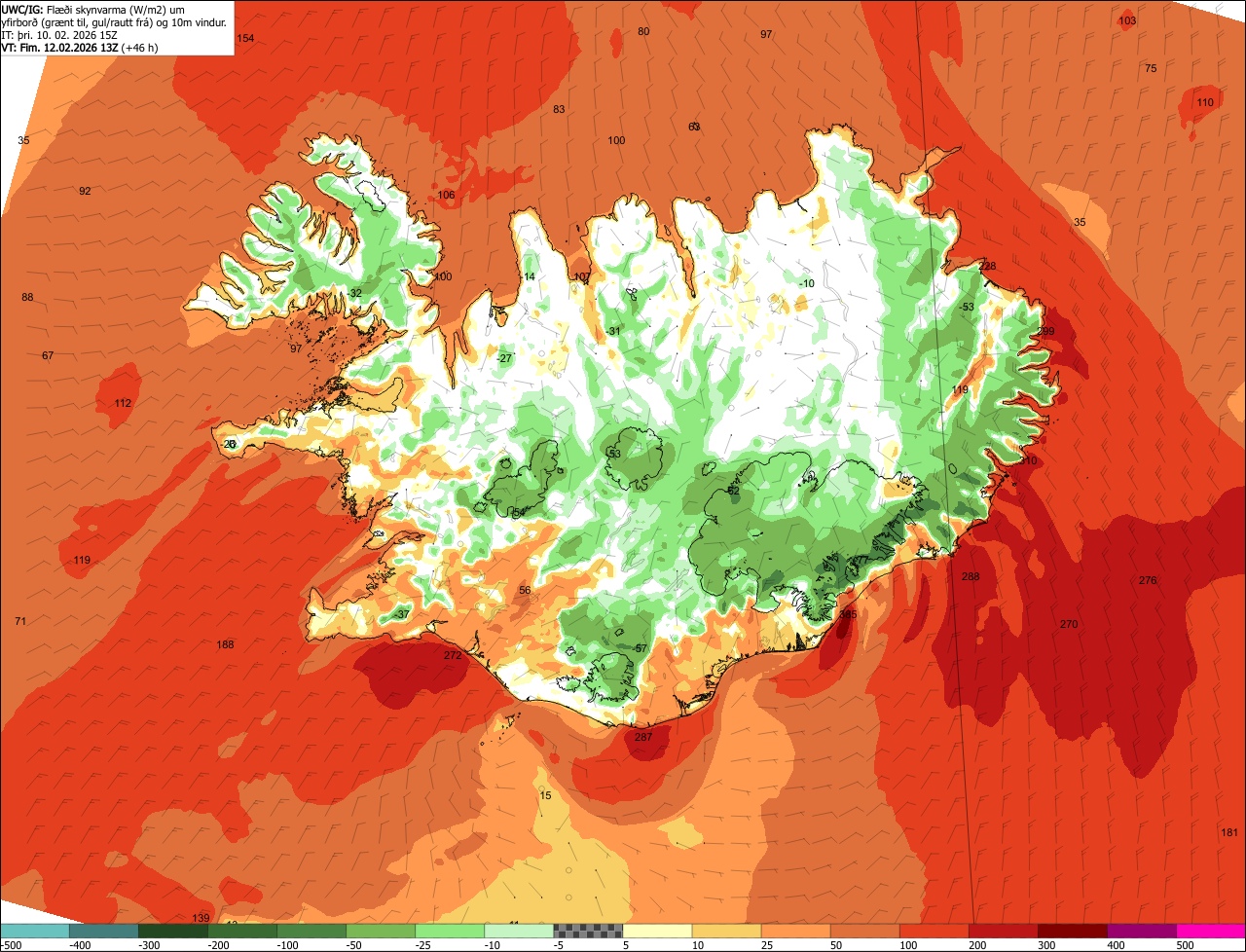
Task: Pick the orange swatch from 50 to 100
Action: point(864,932)
